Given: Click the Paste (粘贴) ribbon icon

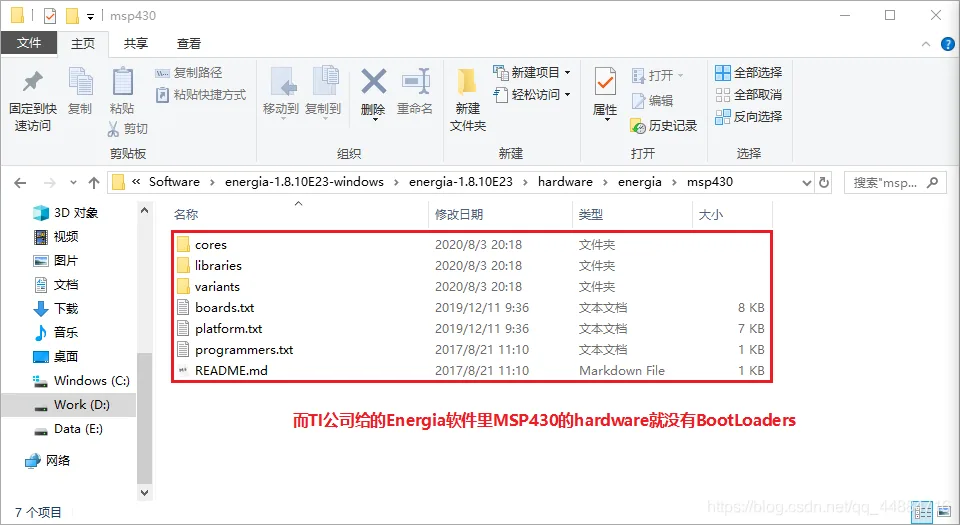Looking at the screenshot, I should pos(122,82).
